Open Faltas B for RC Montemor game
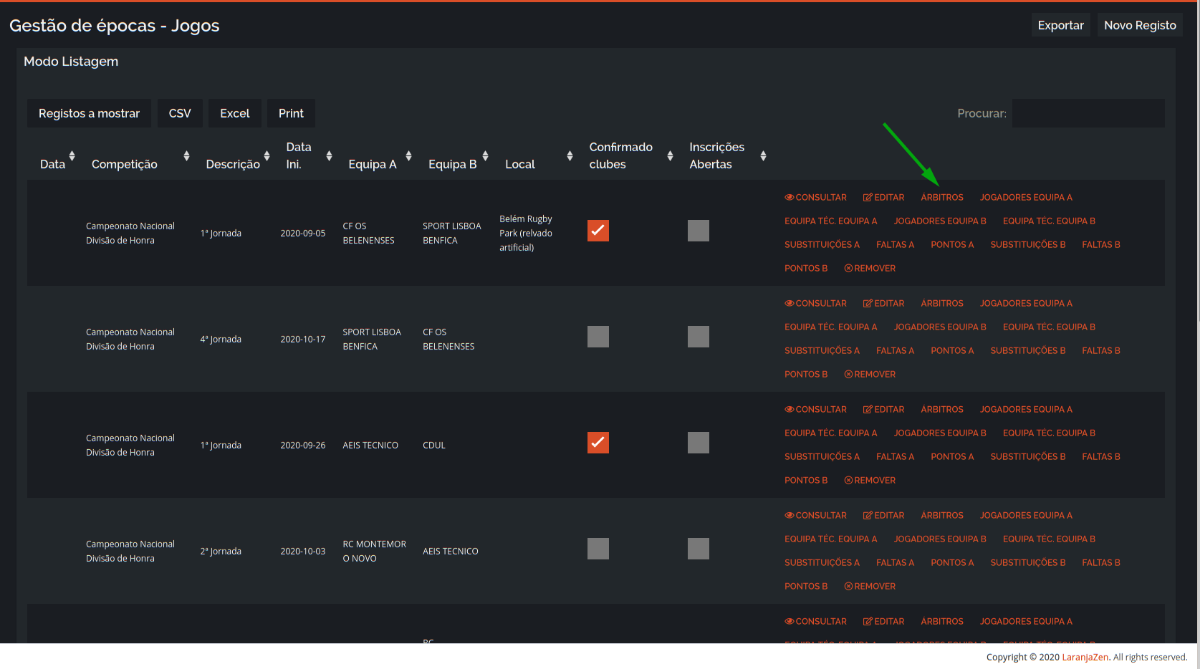This screenshot has height=669, width=1200. click(x=1101, y=563)
